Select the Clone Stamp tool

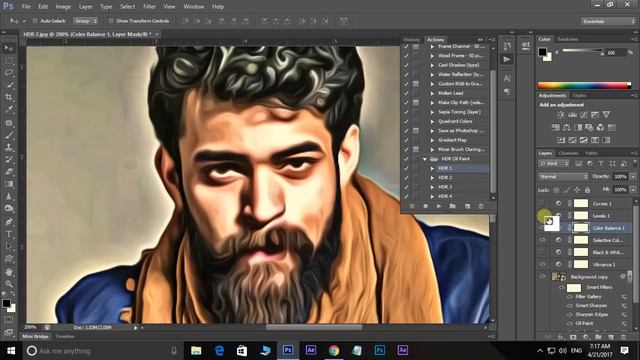[x=9, y=147]
